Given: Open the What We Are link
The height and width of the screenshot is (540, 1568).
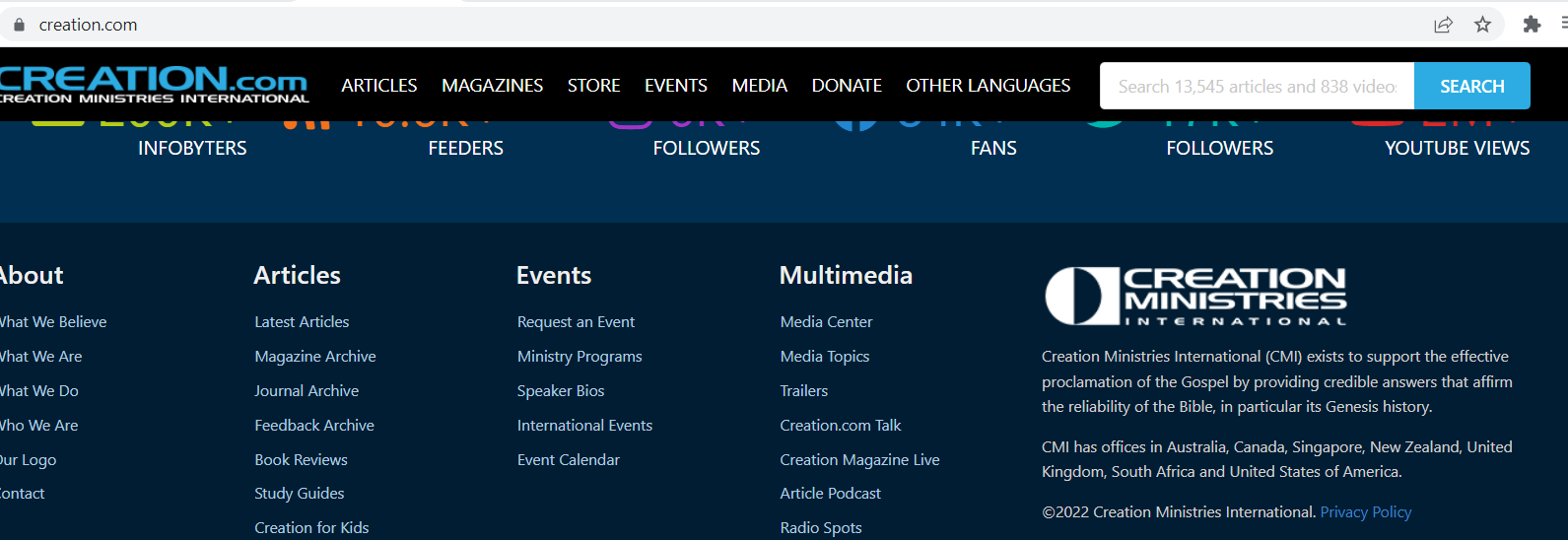Looking at the screenshot, I should pos(40,357).
